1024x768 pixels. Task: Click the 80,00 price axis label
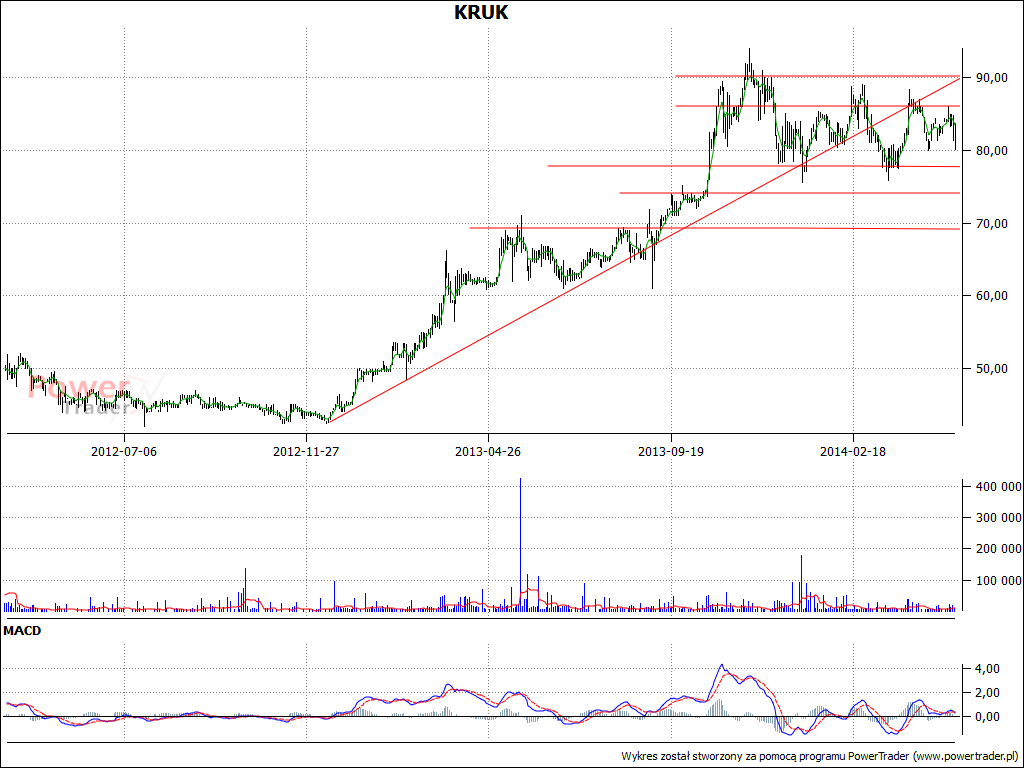[993, 151]
